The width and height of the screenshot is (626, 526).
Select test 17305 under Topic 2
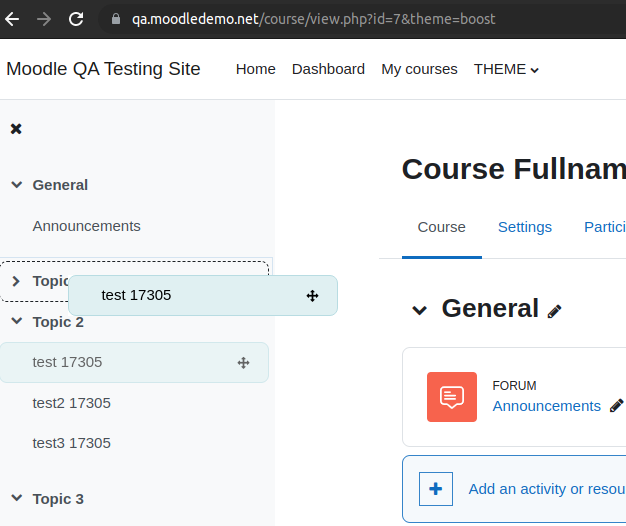67,362
